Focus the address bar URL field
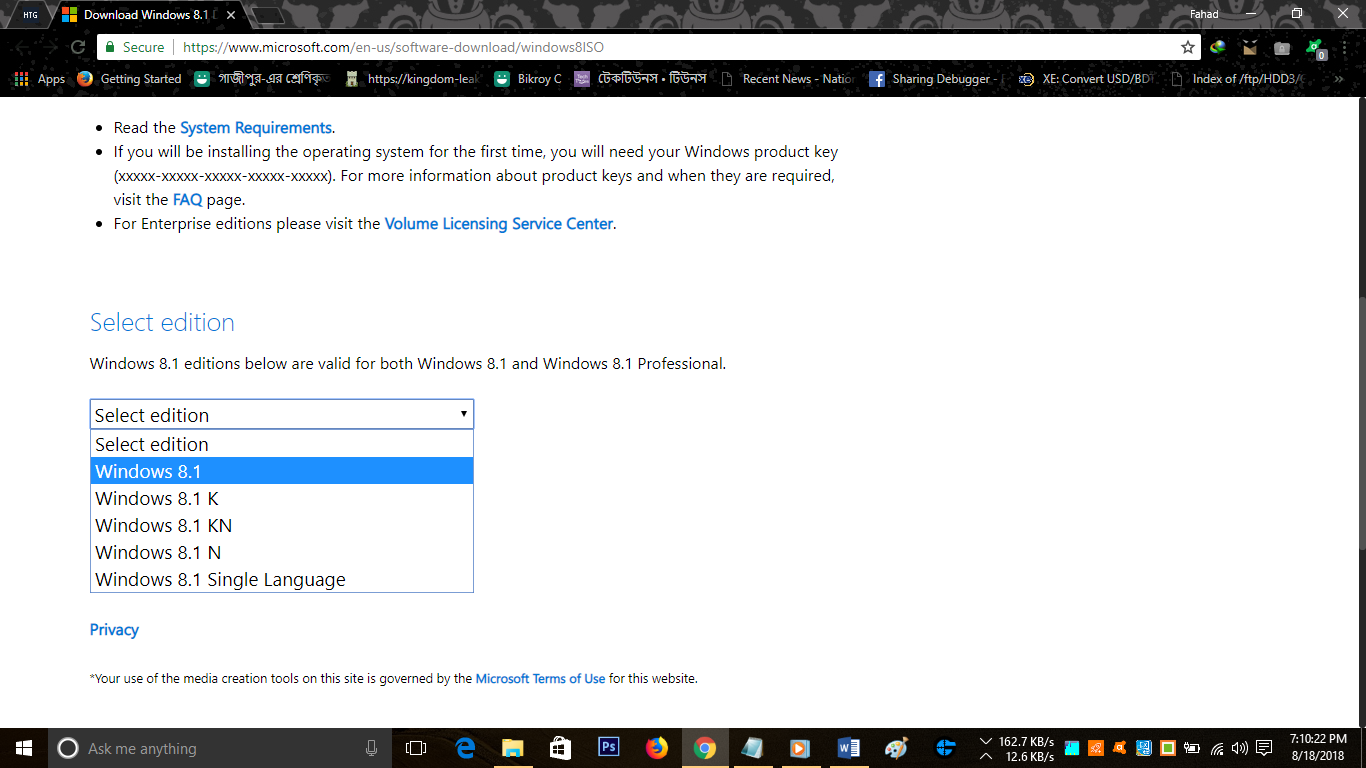The height and width of the screenshot is (768, 1366). tap(650, 47)
